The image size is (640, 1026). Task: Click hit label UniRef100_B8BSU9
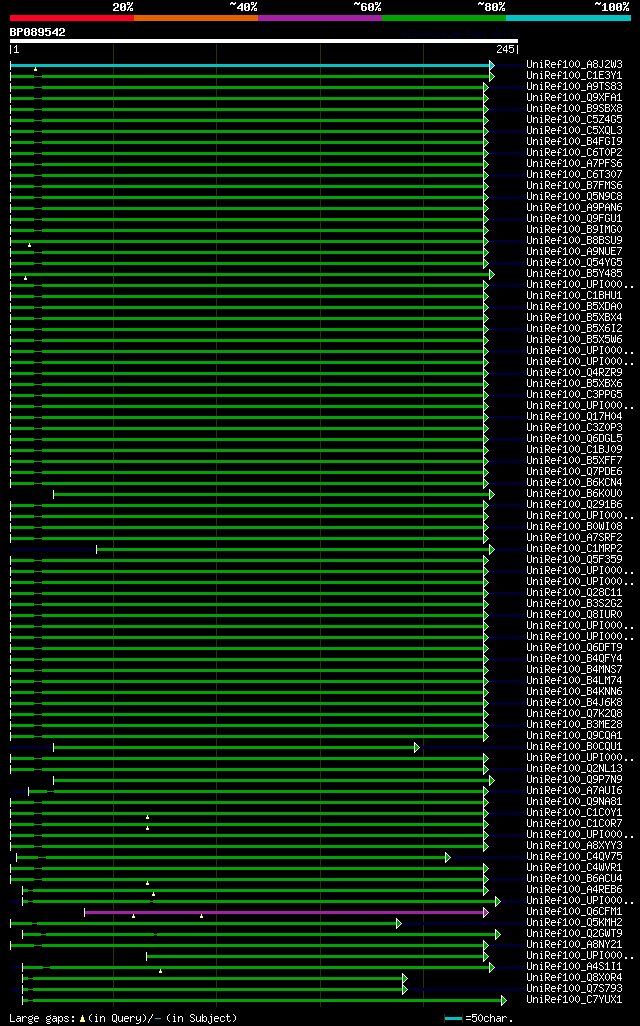[575, 240]
